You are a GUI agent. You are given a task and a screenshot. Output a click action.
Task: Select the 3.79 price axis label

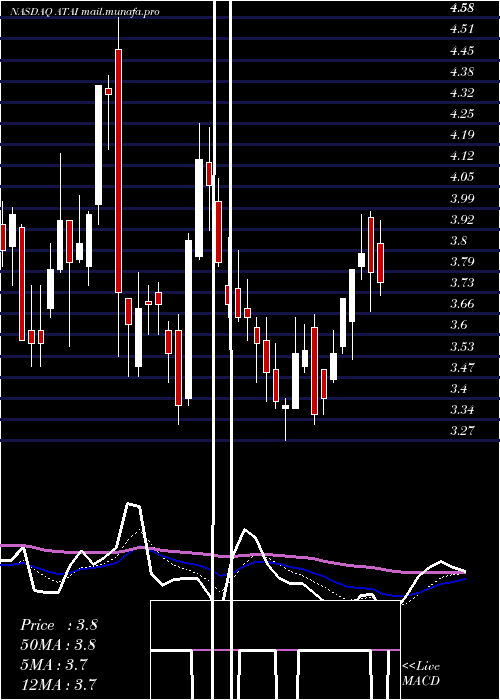pos(462,261)
